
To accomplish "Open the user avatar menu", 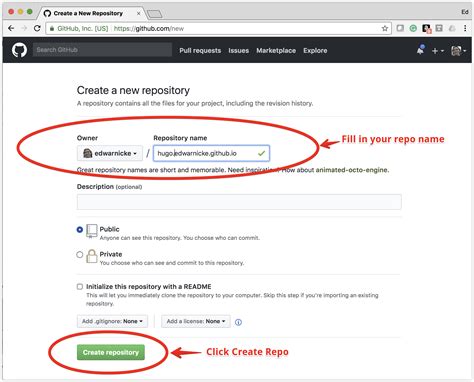I will click(x=458, y=51).
